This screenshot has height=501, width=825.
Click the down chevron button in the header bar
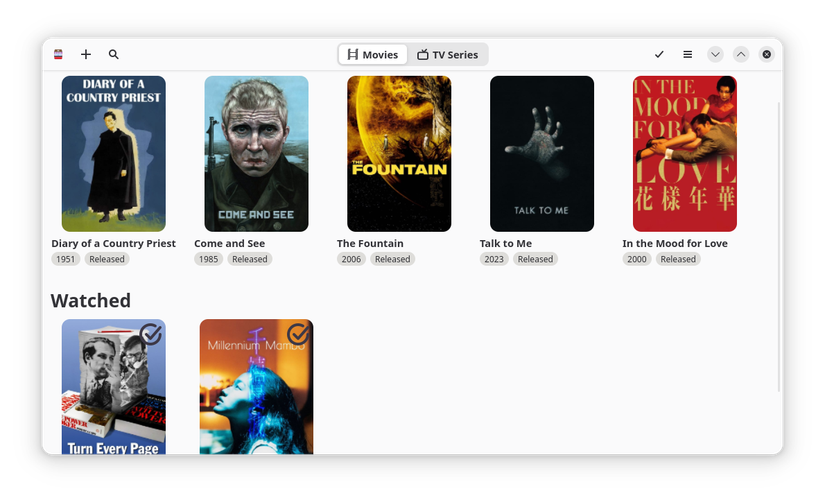[x=715, y=54]
